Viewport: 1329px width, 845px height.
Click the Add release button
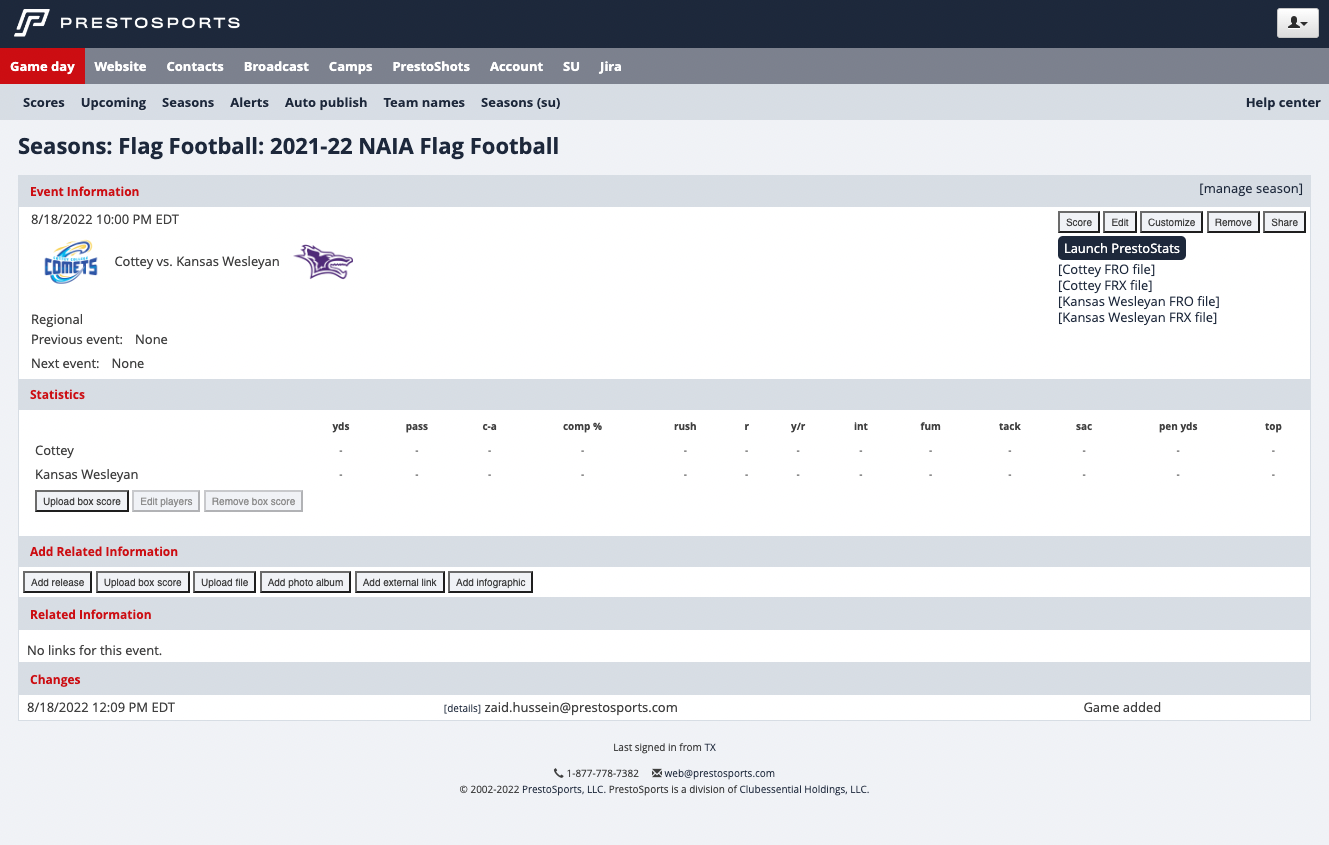click(x=58, y=582)
